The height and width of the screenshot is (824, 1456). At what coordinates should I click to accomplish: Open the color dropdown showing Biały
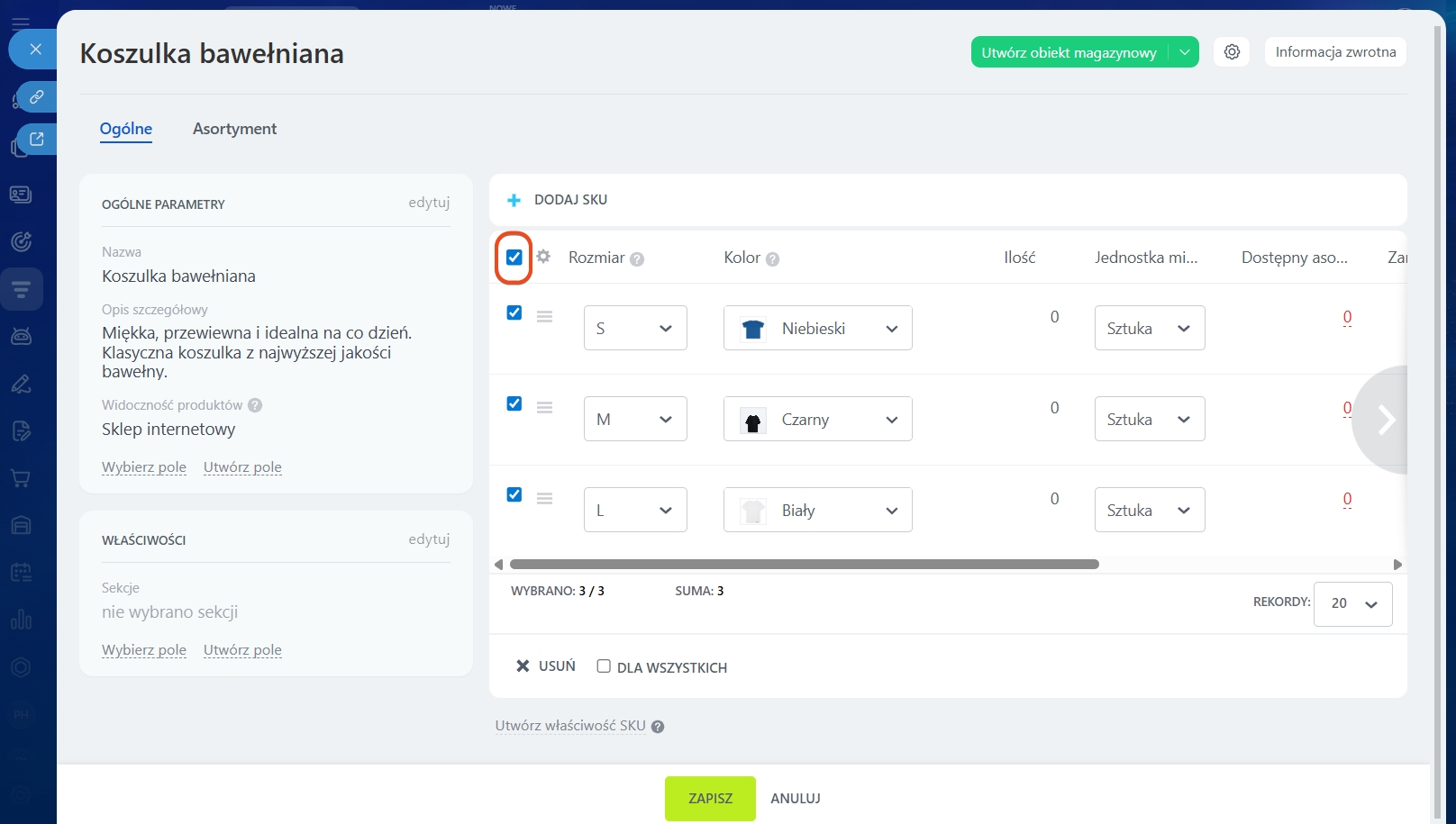(817, 511)
